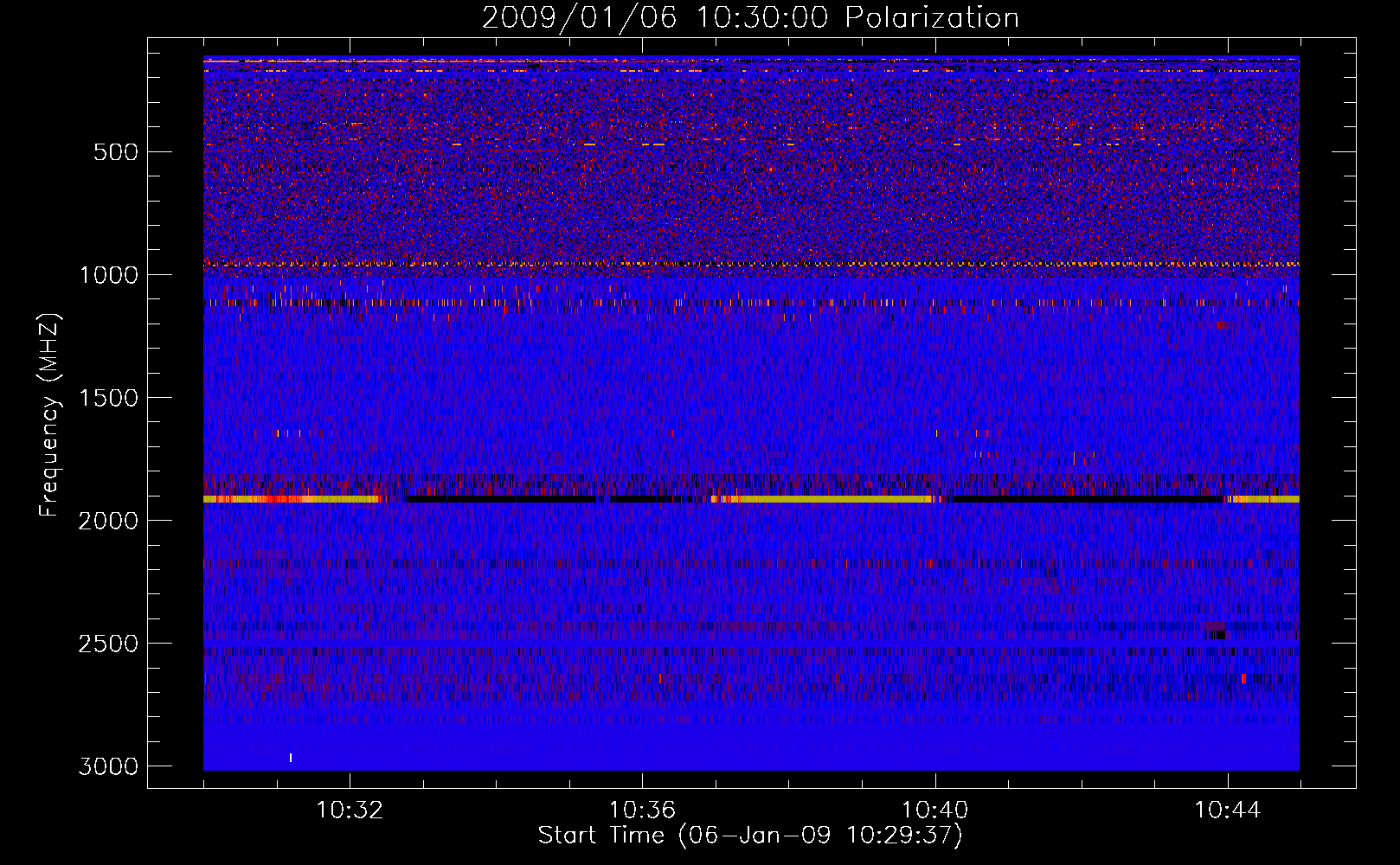Click the small white mark near 3000 MHz
1400x865 pixels.
click(x=291, y=758)
